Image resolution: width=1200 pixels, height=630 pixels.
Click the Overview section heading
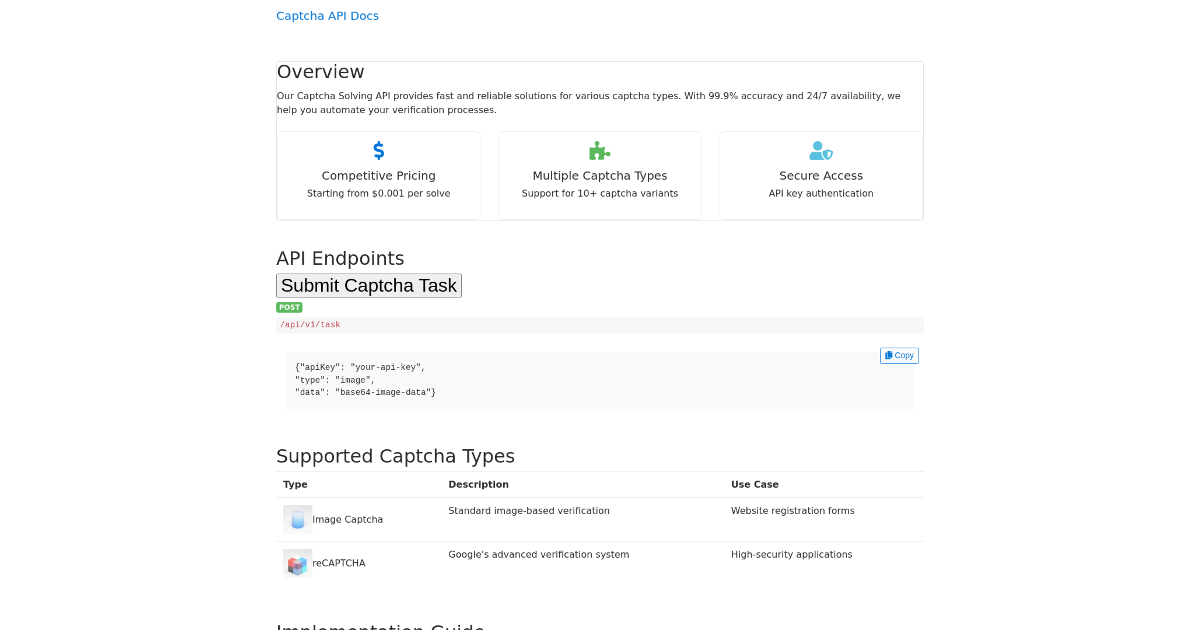[320, 72]
